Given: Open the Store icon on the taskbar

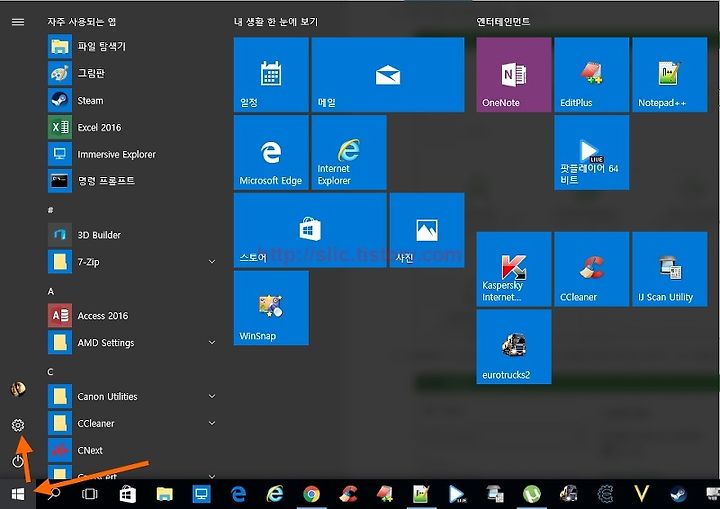Looking at the screenshot, I should click(128, 494).
